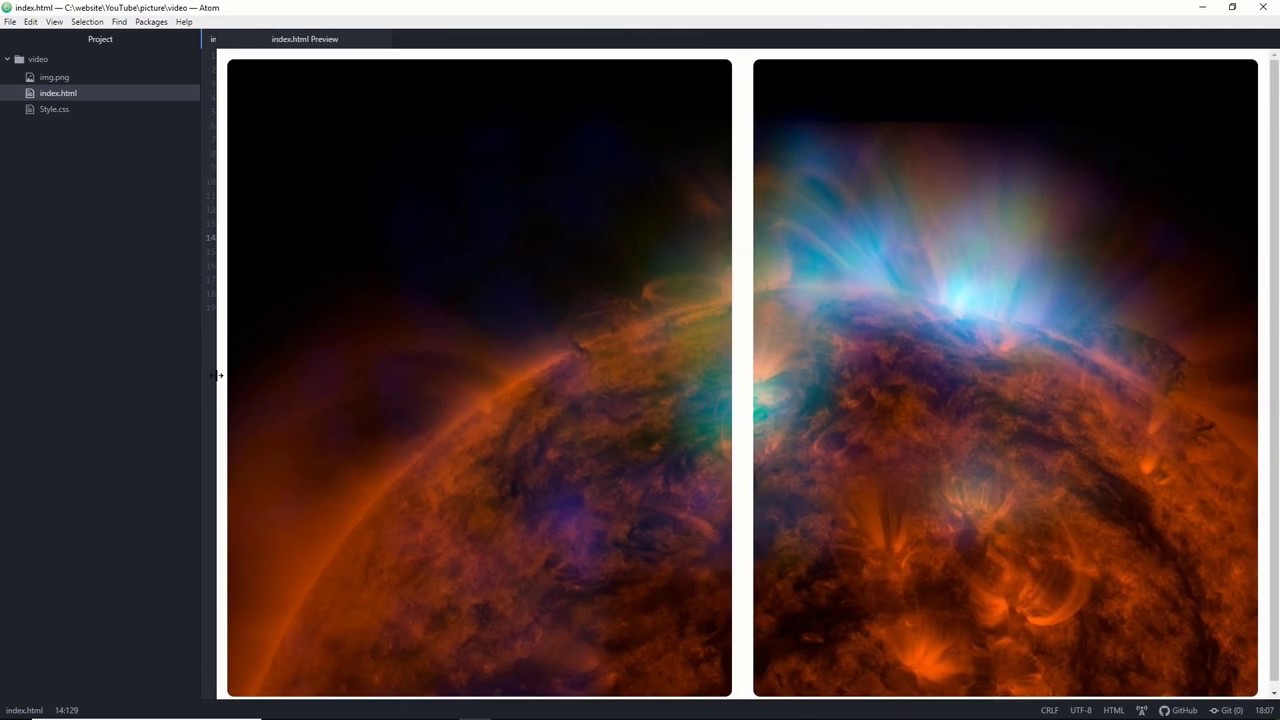Viewport: 1280px width, 720px height.
Task: Open the Find menu
Action: click(119, 22)
